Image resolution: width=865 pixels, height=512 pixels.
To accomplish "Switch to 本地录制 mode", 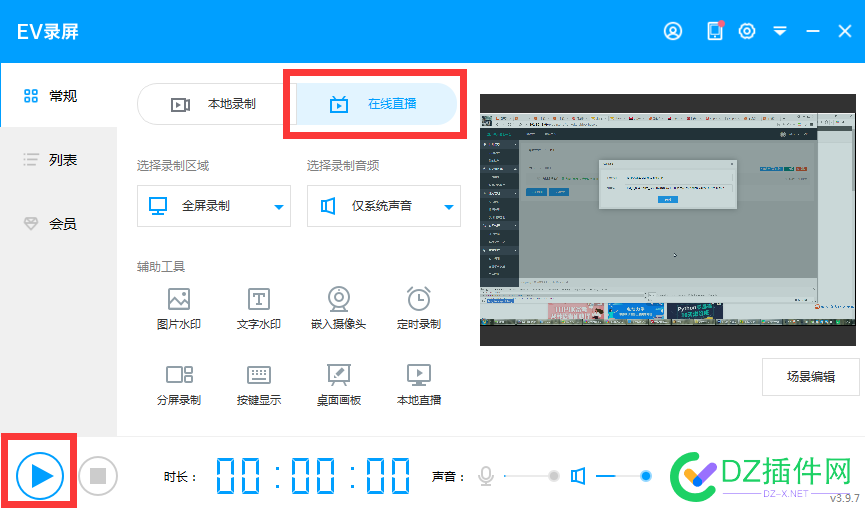I will tap(216, 104).
